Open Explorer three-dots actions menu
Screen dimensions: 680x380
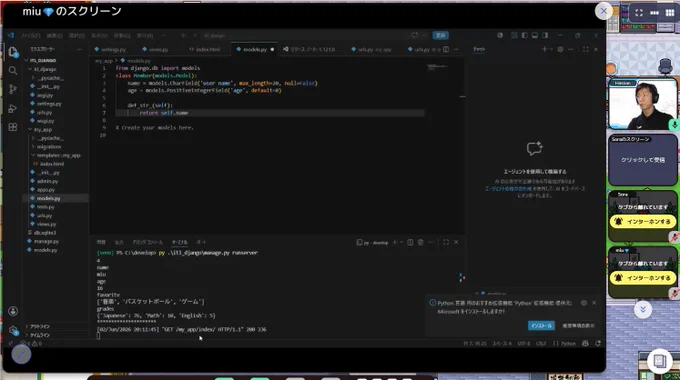pos(79,49)
